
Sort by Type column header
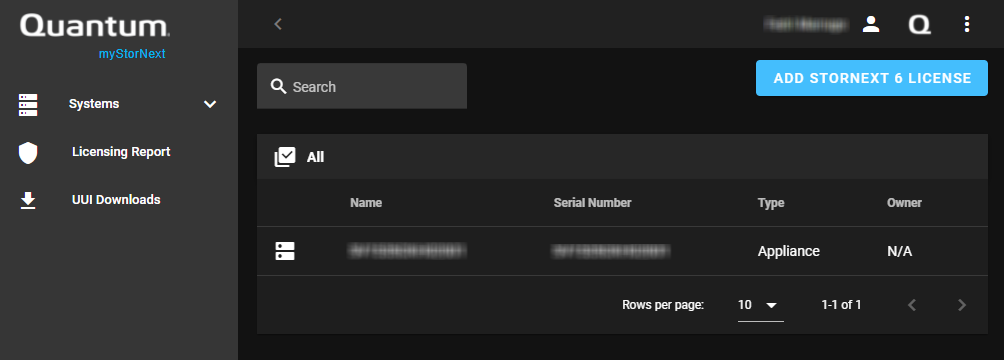coord(771,203)
